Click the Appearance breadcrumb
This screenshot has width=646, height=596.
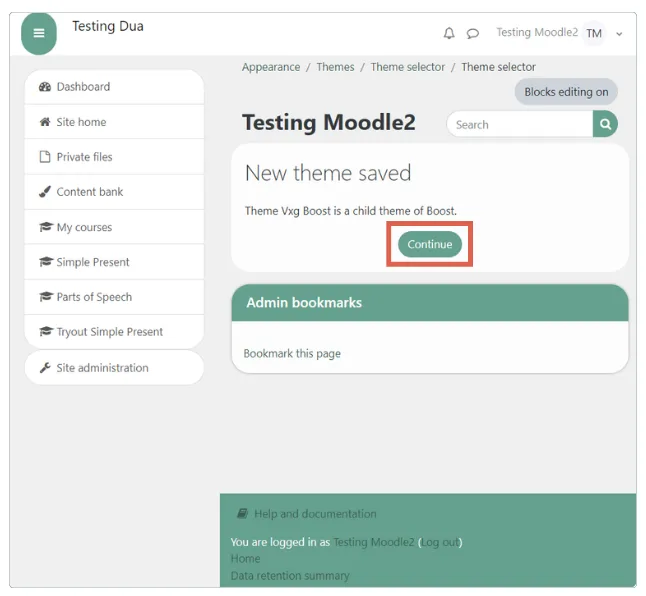pos(271,67)
